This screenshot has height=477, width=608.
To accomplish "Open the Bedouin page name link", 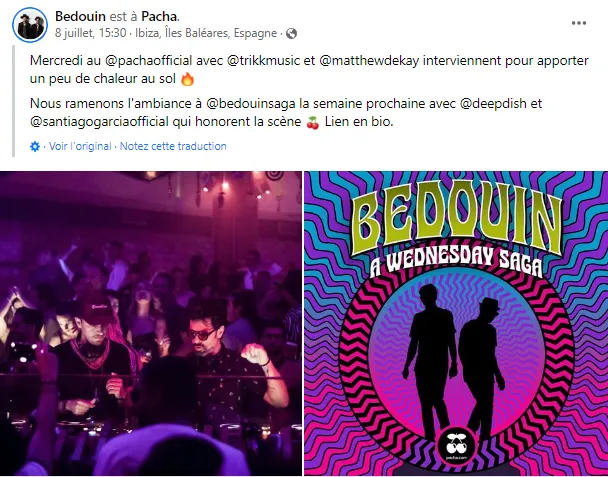I will 80,16.
